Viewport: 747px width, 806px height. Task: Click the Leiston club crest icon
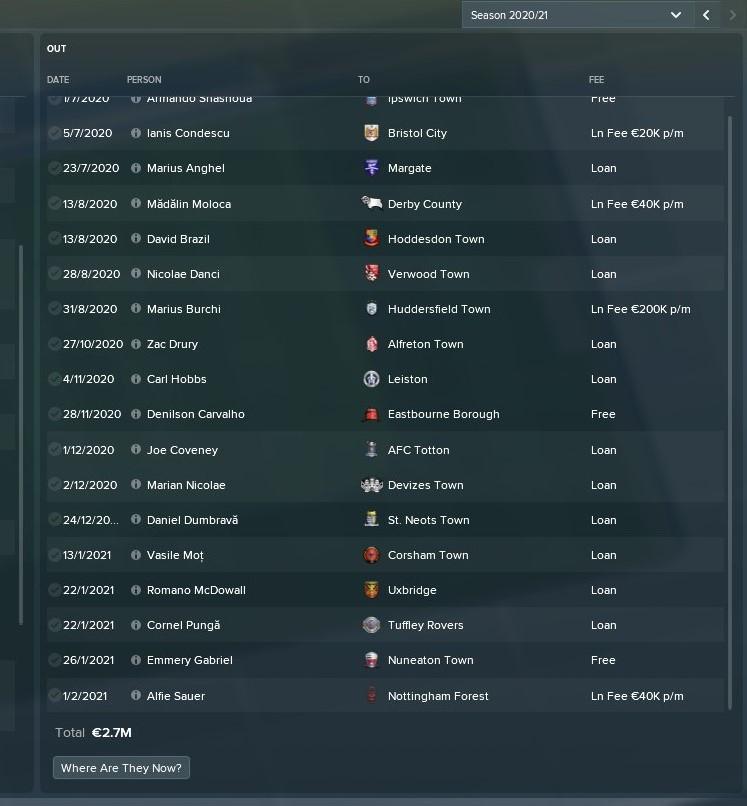point(371,379)
